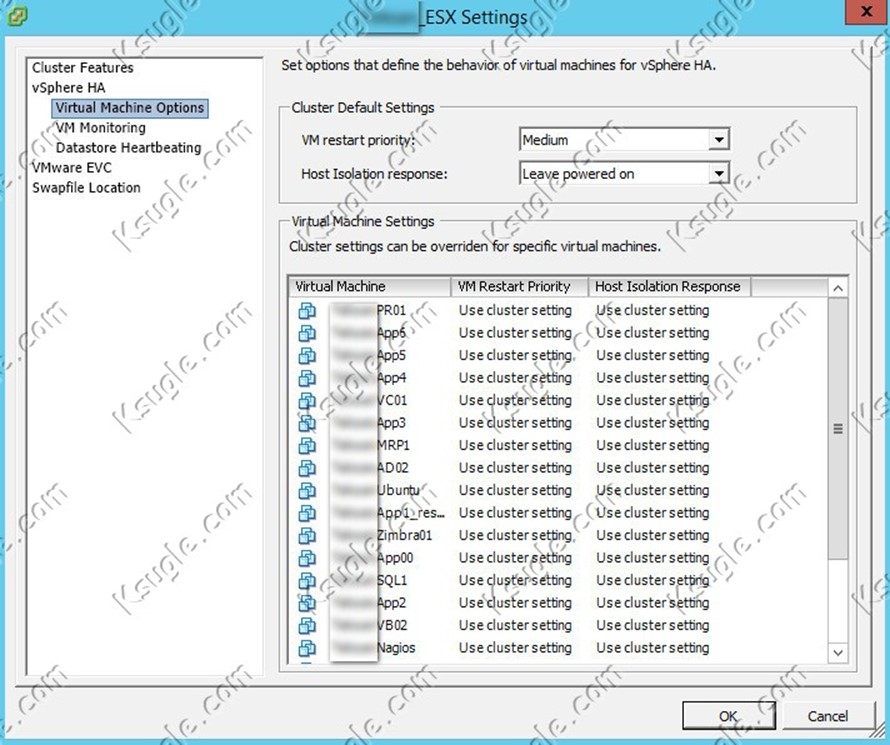Screen dimensions: 890x745
Task: Click the VM icon beside App2
Action: pos(307,603)
